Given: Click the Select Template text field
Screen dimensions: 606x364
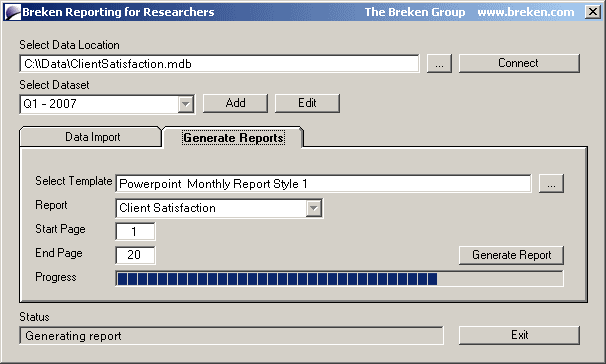Looking at the screenshot, I should [323, 184].
